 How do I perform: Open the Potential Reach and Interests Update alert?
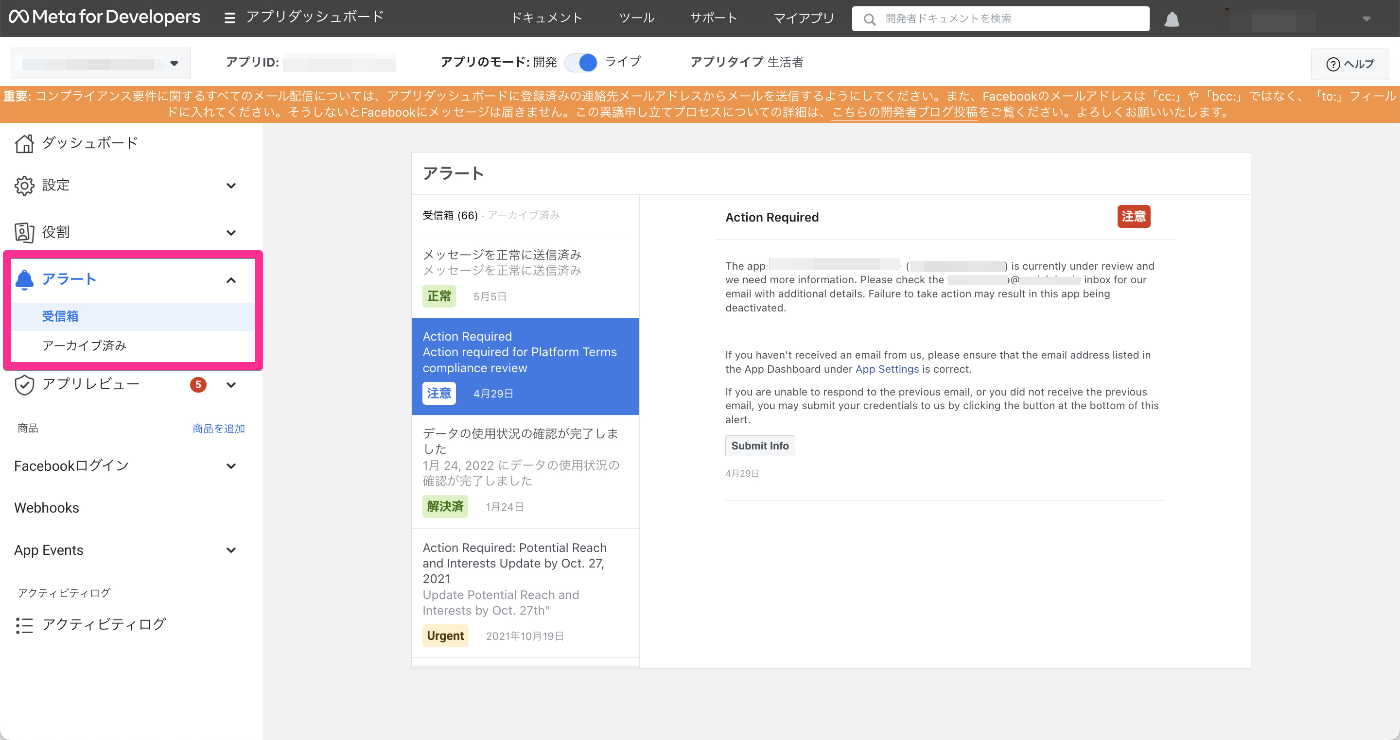[x=525, y=592]
